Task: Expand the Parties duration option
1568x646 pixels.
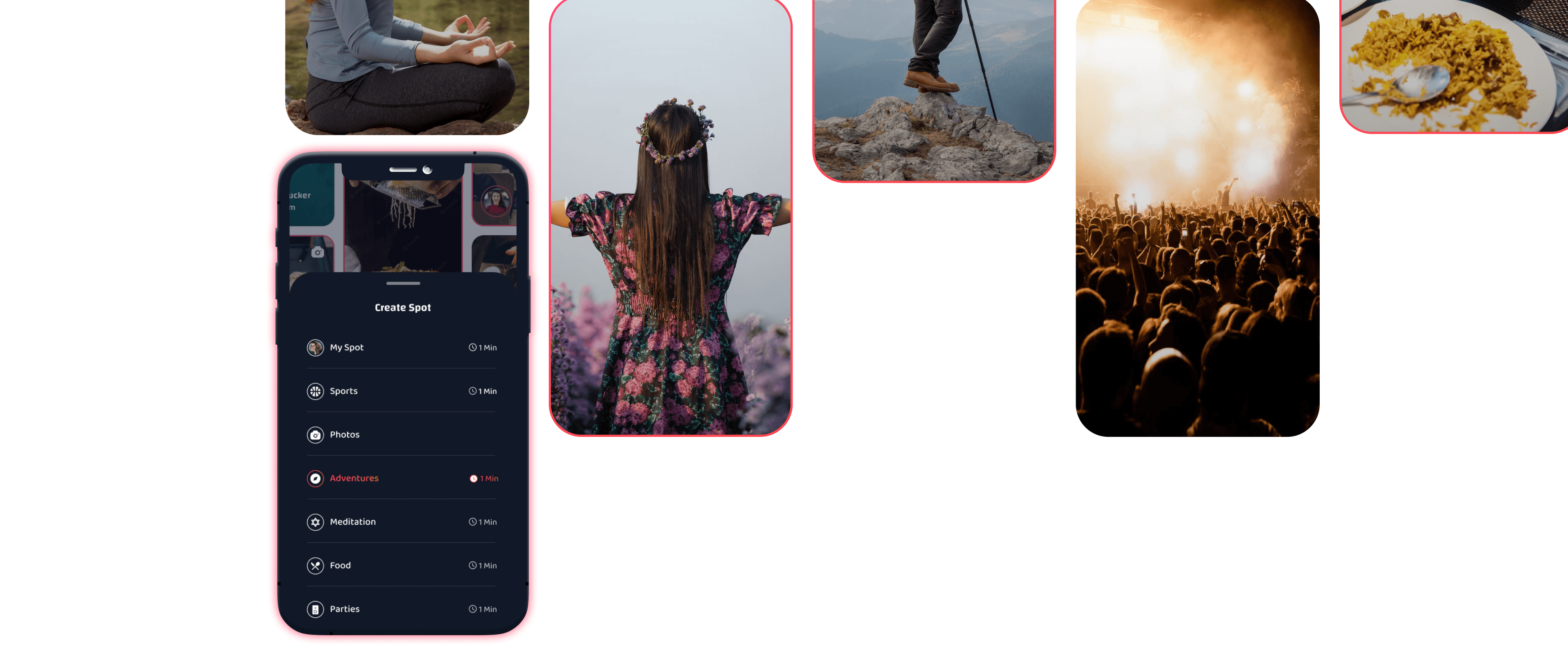Action: point(484,609)
